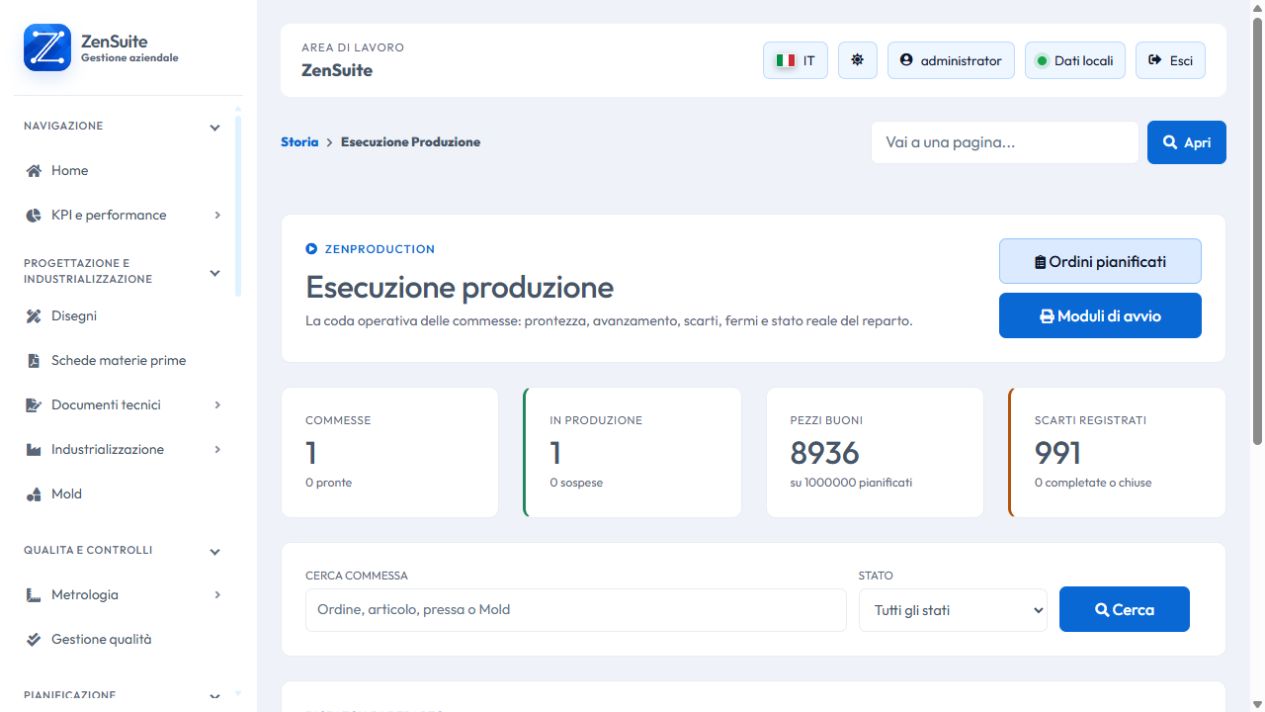
Task: Click the Storia breadcrumb link
Action: (x=299, y=142)
